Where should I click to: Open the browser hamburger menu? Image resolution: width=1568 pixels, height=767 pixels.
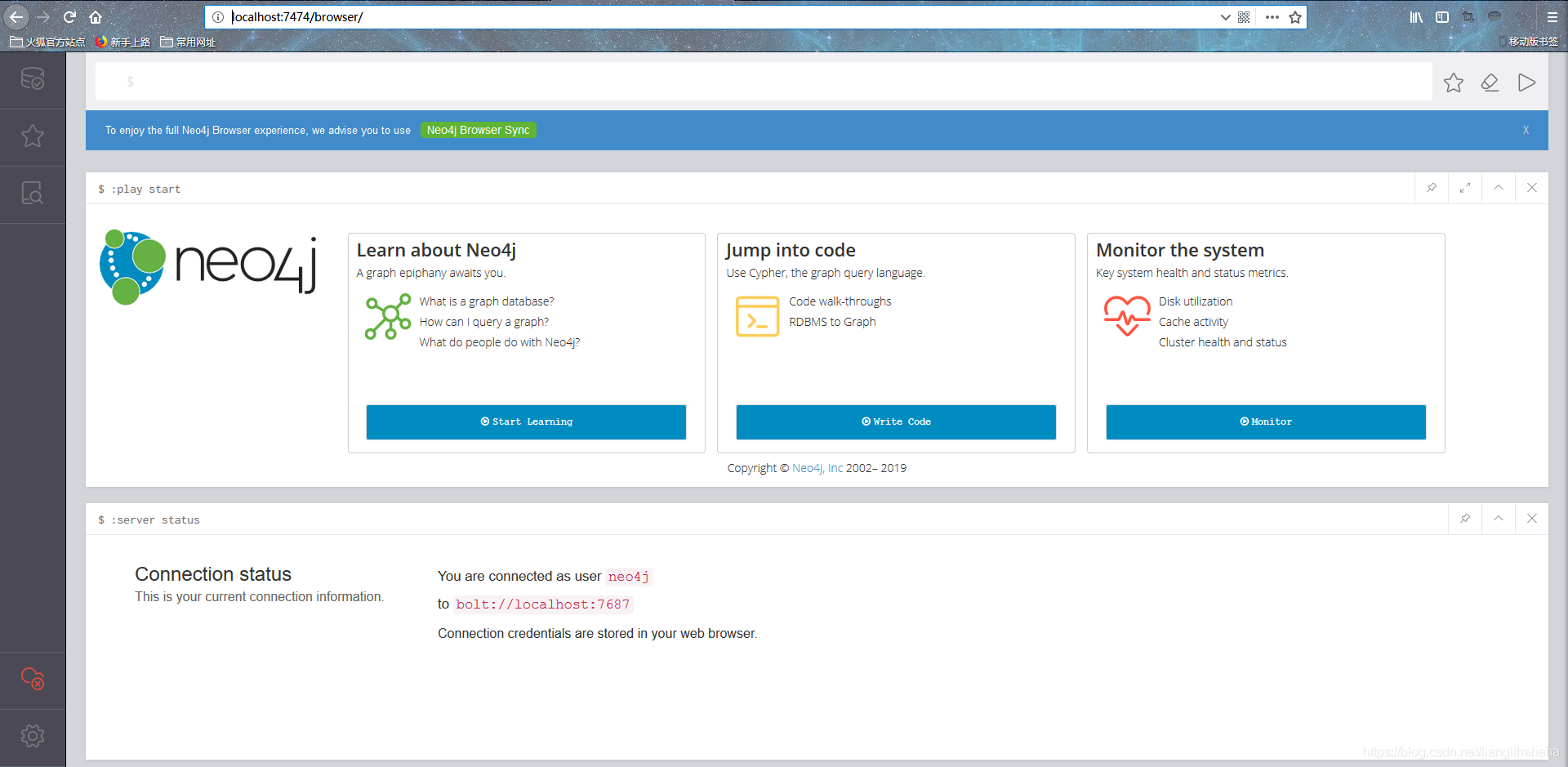point(1552,17)
